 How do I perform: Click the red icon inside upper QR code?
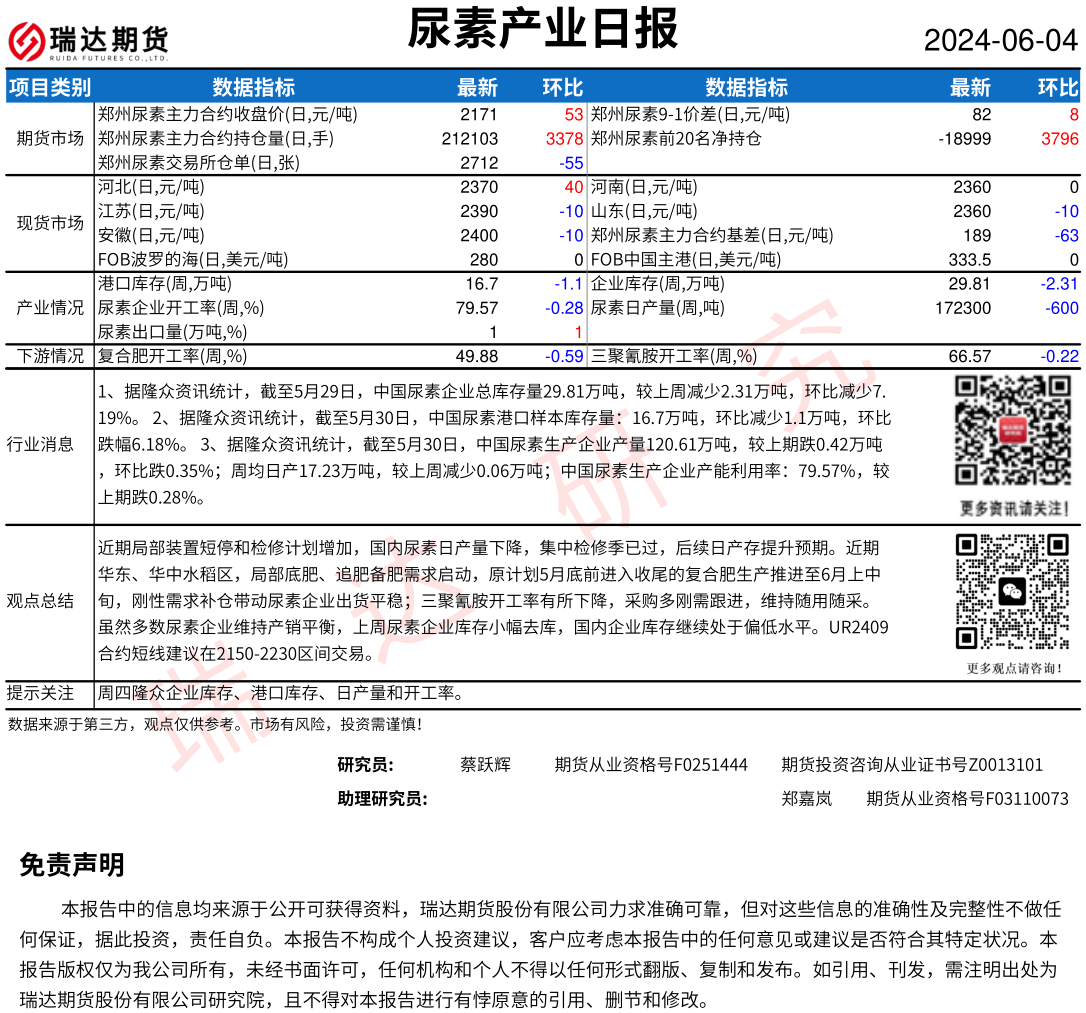click(1013, 431)
